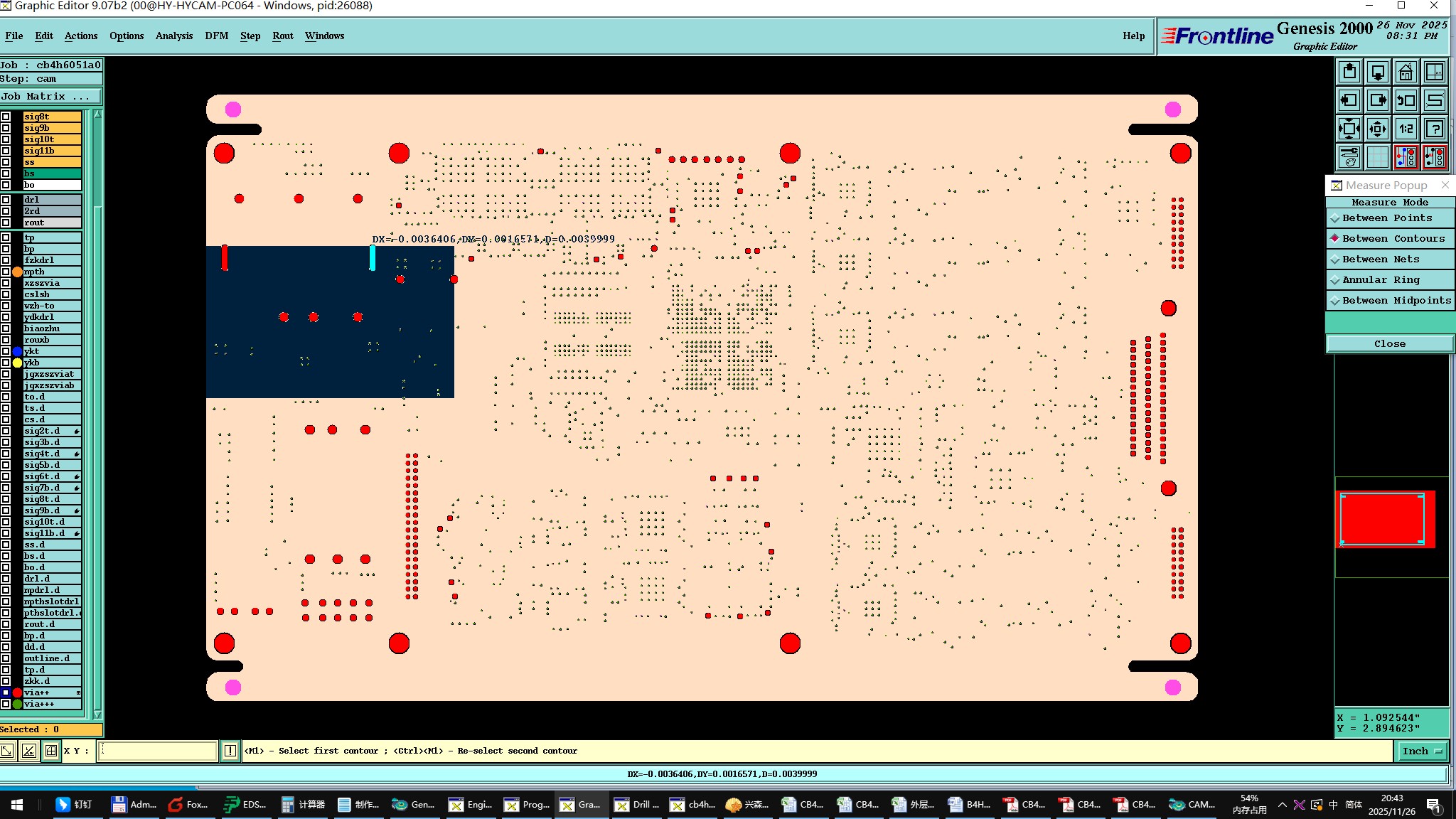Open the DFM menu
The width and height of the screenshot is (1456, 819).
tap(216, 36)
